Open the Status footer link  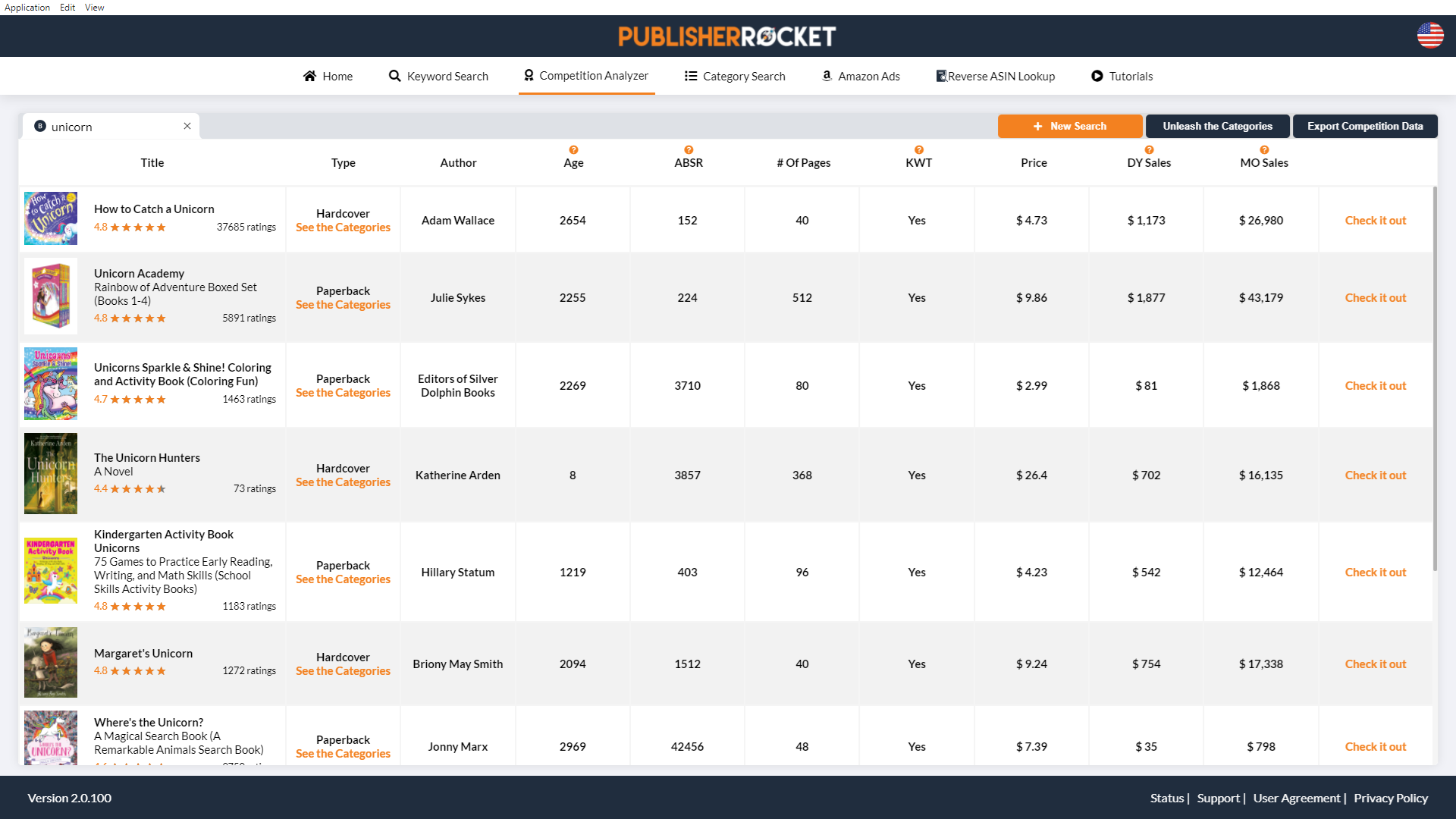(1167, 798)
